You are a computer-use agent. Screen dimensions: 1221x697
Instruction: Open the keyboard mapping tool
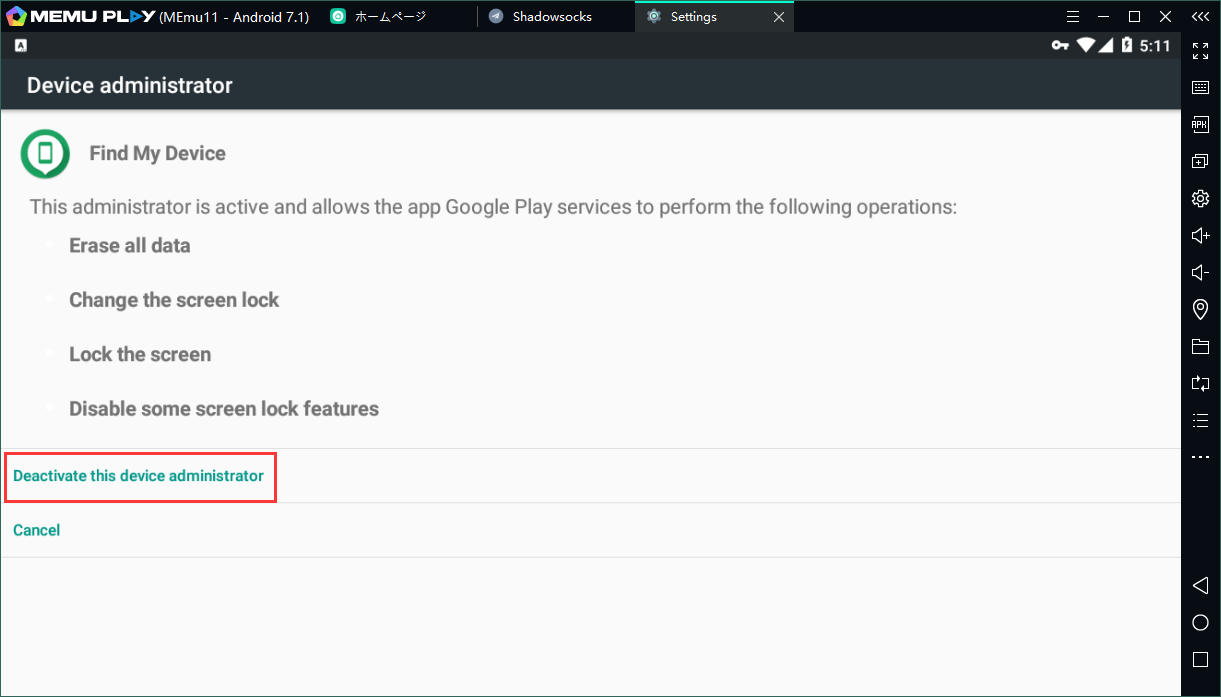point(1200,88)
